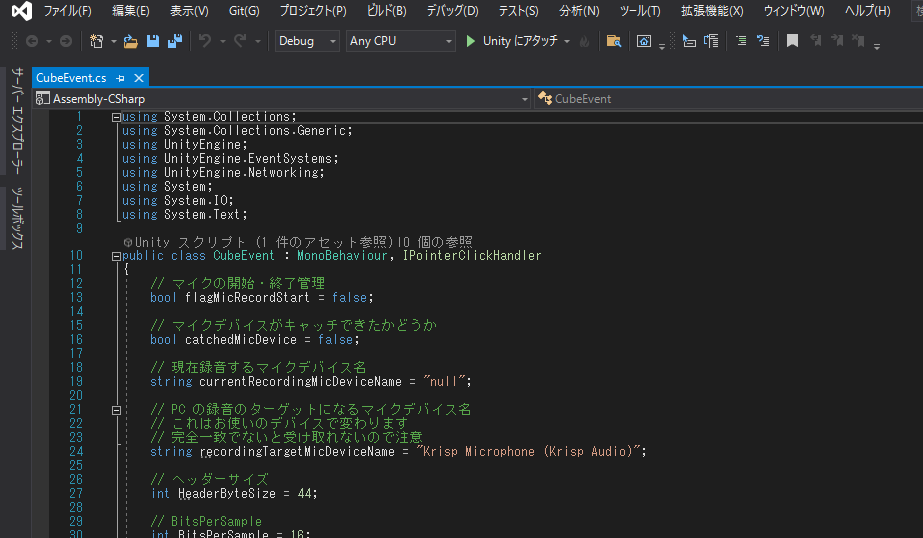923x538 pixels.
Task: Click the Visual Studio logo icon
Action: point(22,11)
